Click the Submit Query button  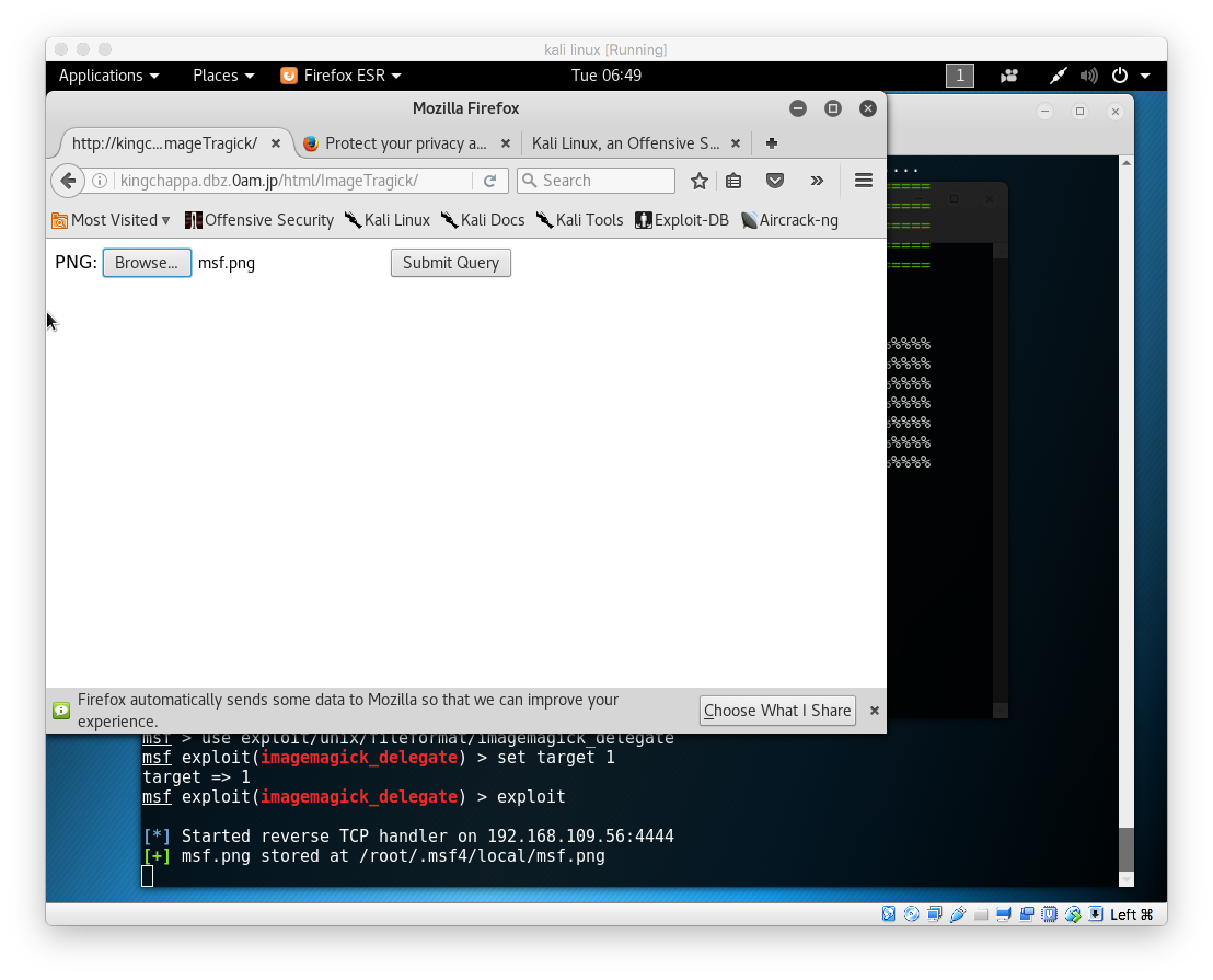tap(450, 263)
